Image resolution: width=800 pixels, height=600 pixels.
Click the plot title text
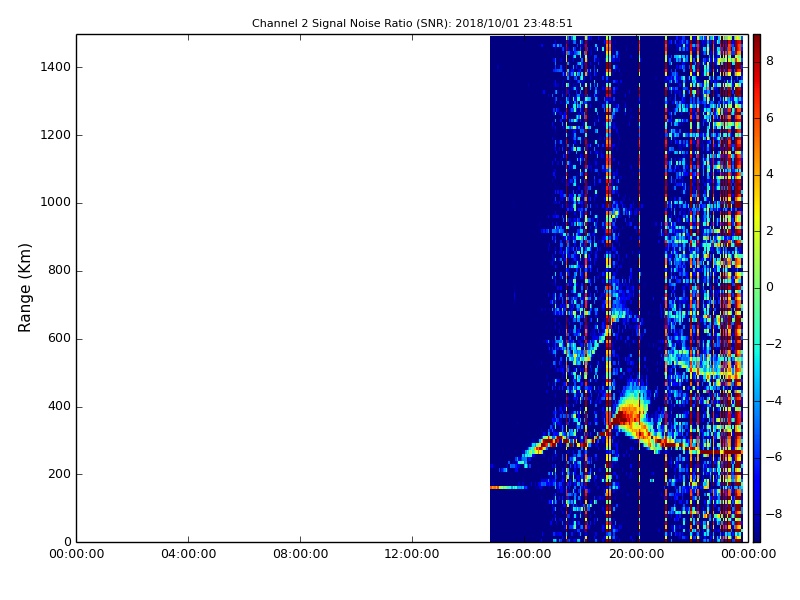tap(412, 23)
